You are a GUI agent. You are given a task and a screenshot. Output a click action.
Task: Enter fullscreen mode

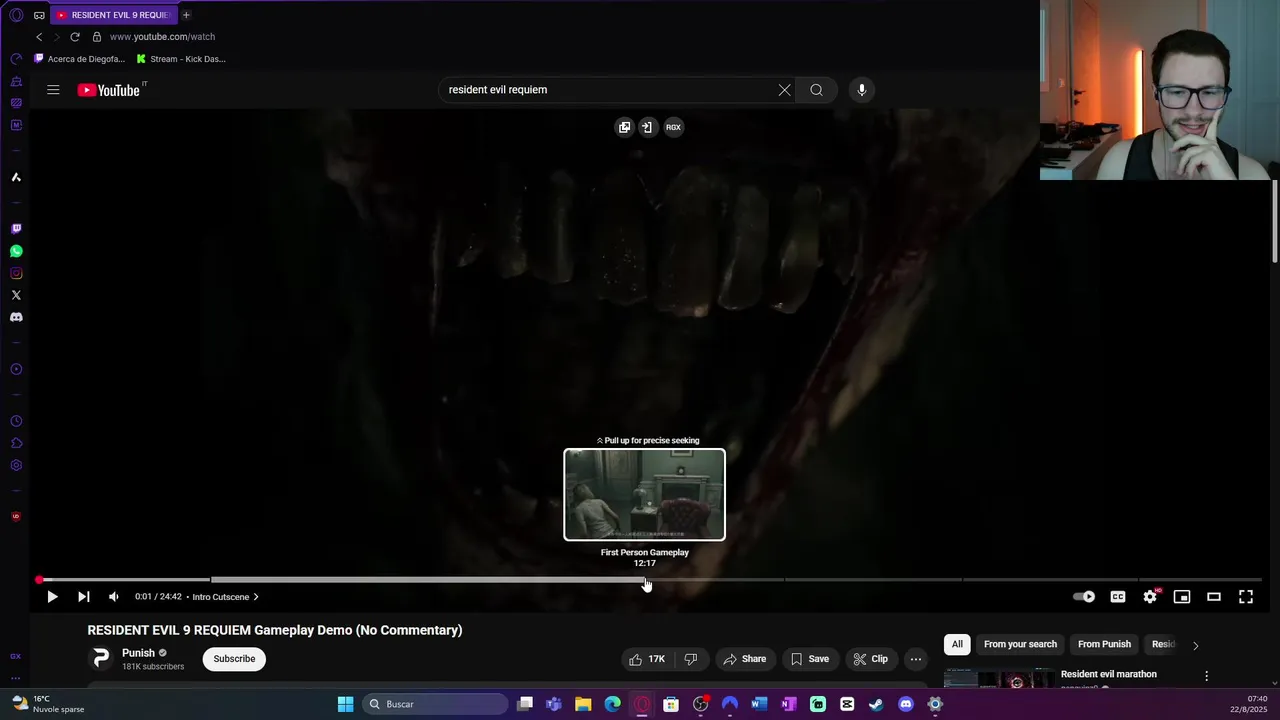1246,597
